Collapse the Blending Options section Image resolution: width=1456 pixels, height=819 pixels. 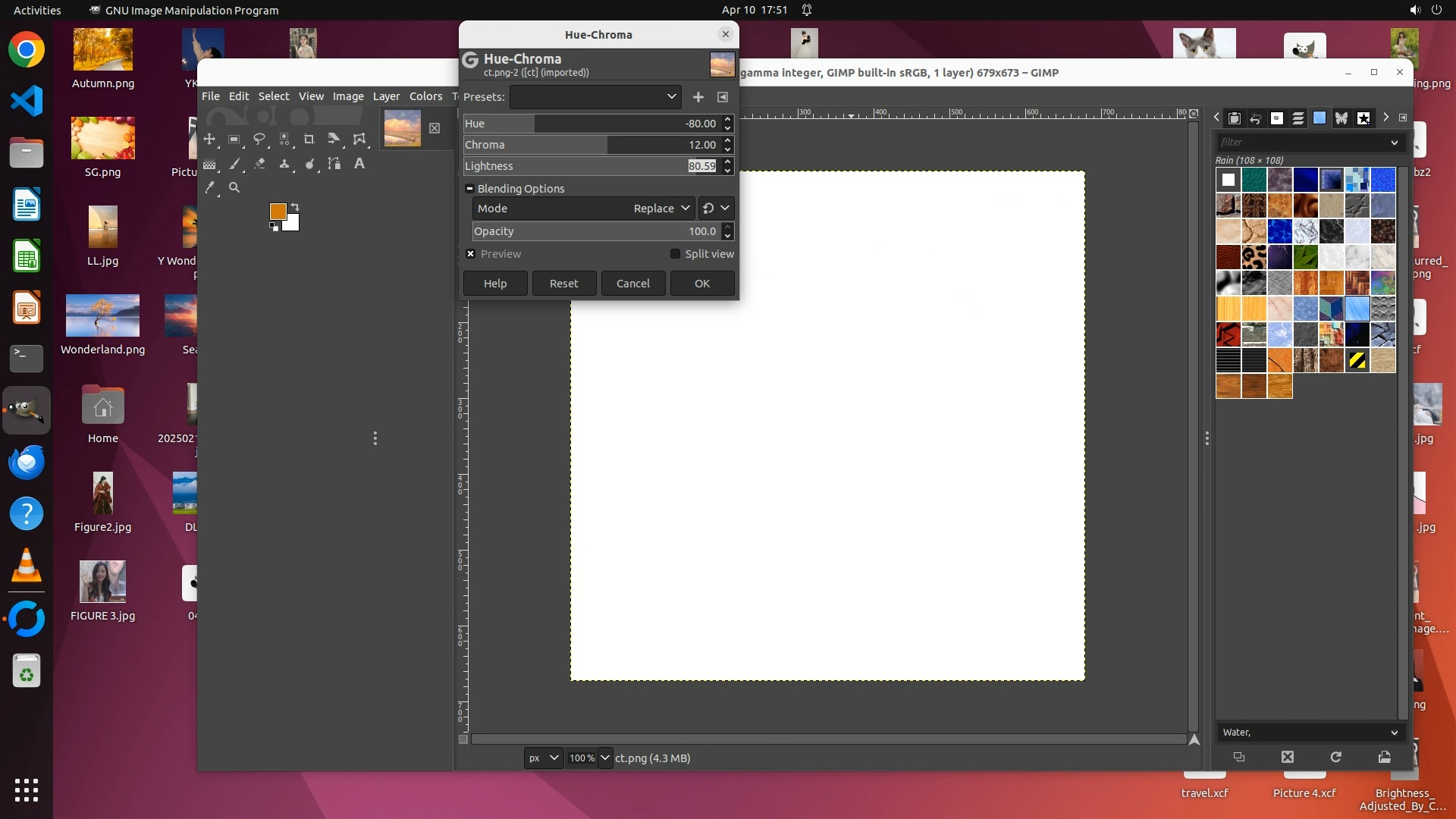pos(469,189)
